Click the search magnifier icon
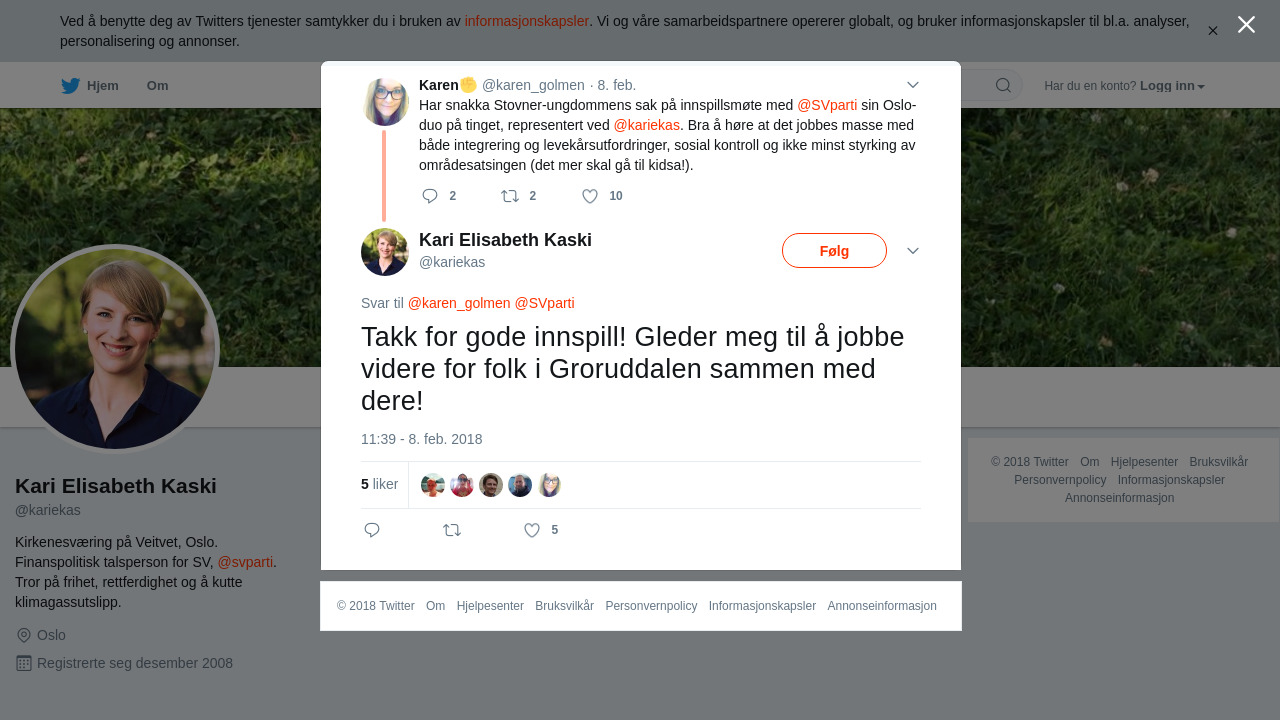Image resolution: width=1280 pixels, height=720 pixels. pos(1003,85)
